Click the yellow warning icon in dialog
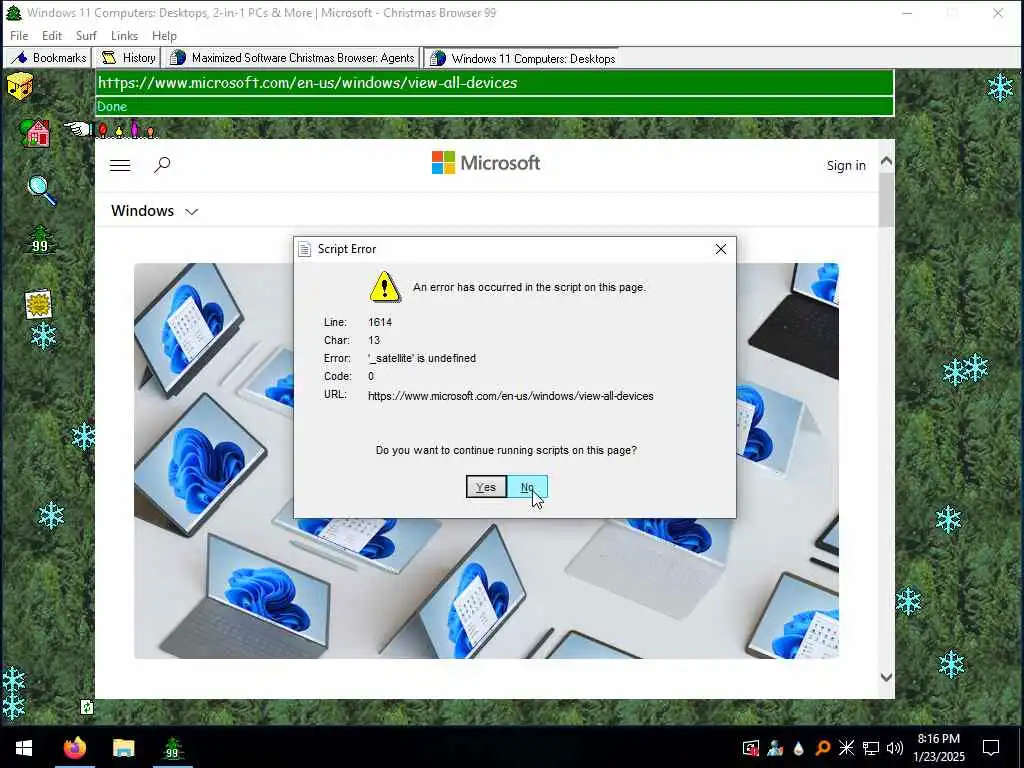The image size is (1024, 768). tap(385, 287)
